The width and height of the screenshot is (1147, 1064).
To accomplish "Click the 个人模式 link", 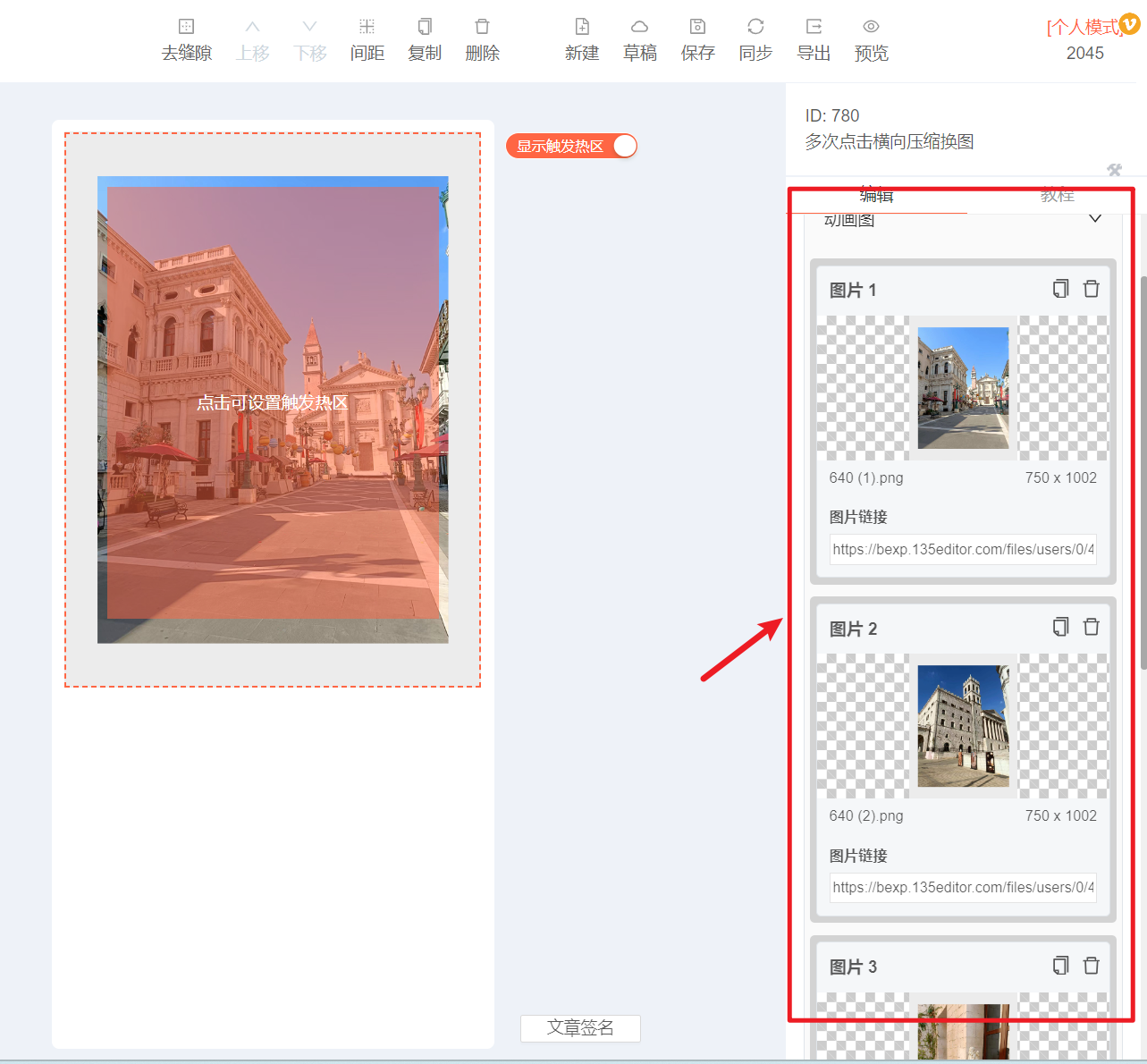I will (x=1083, y=27).
